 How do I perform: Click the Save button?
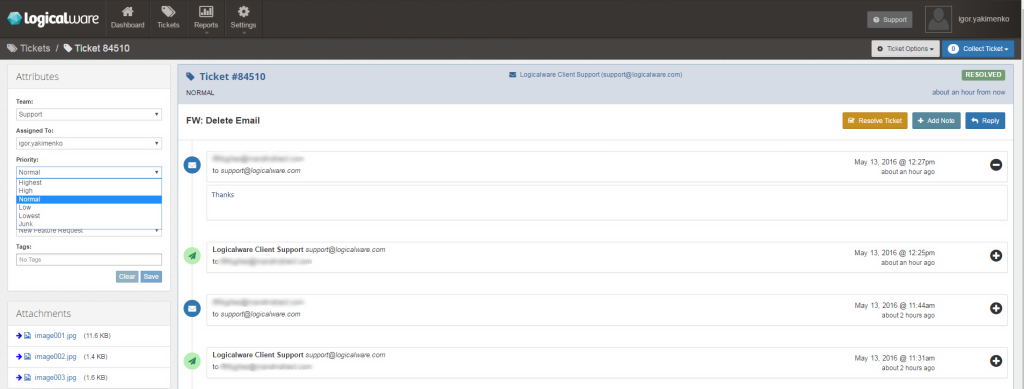click(152, 277)
